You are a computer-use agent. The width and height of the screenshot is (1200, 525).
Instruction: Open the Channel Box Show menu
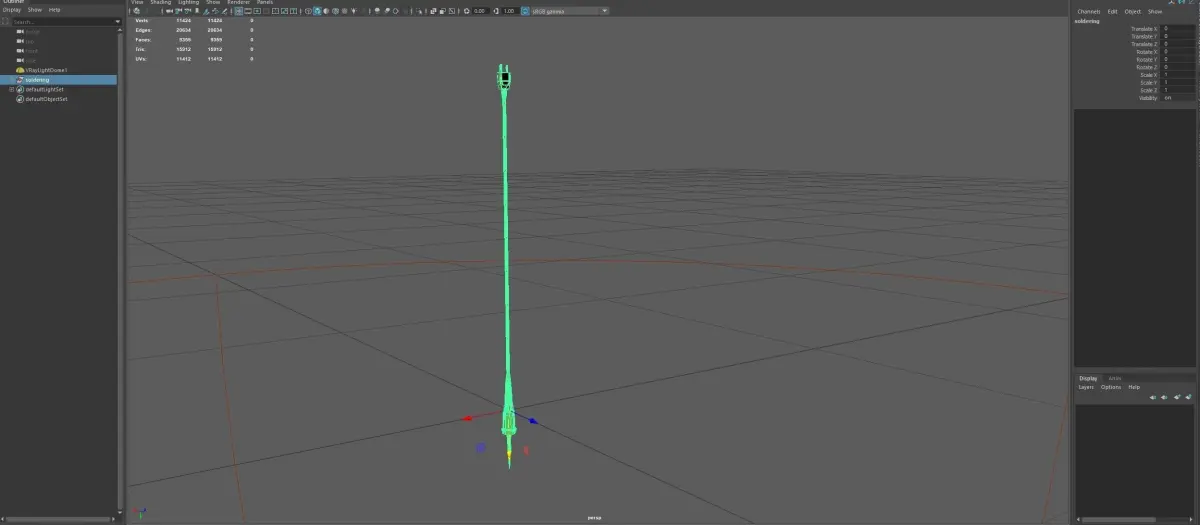tap(1155, 11)
